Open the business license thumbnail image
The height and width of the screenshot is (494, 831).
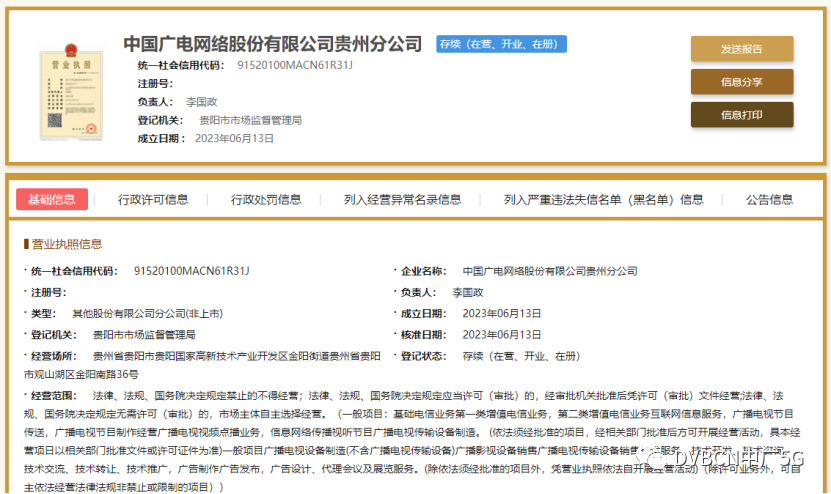pos(71,92)
